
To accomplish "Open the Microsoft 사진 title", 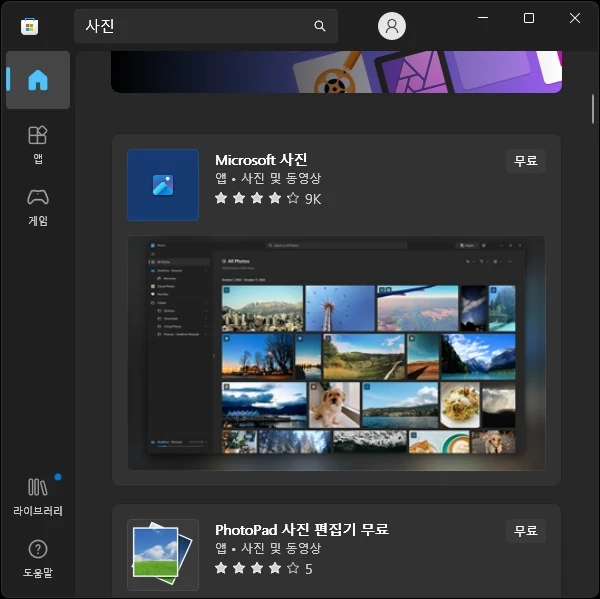I will coord(261,160).
